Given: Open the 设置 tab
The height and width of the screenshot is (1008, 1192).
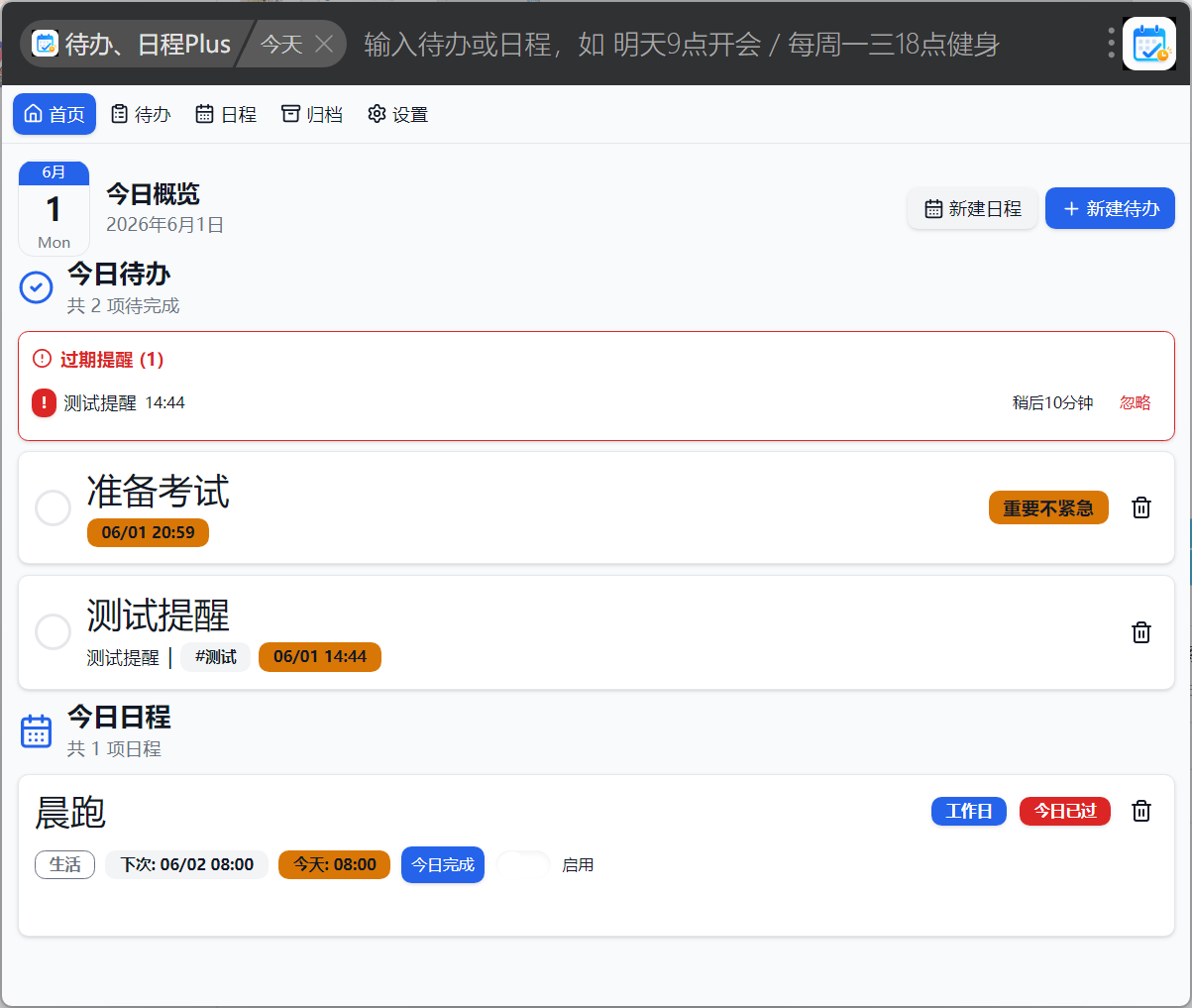Looking at the screenshot, I should [x=397, y=114].
